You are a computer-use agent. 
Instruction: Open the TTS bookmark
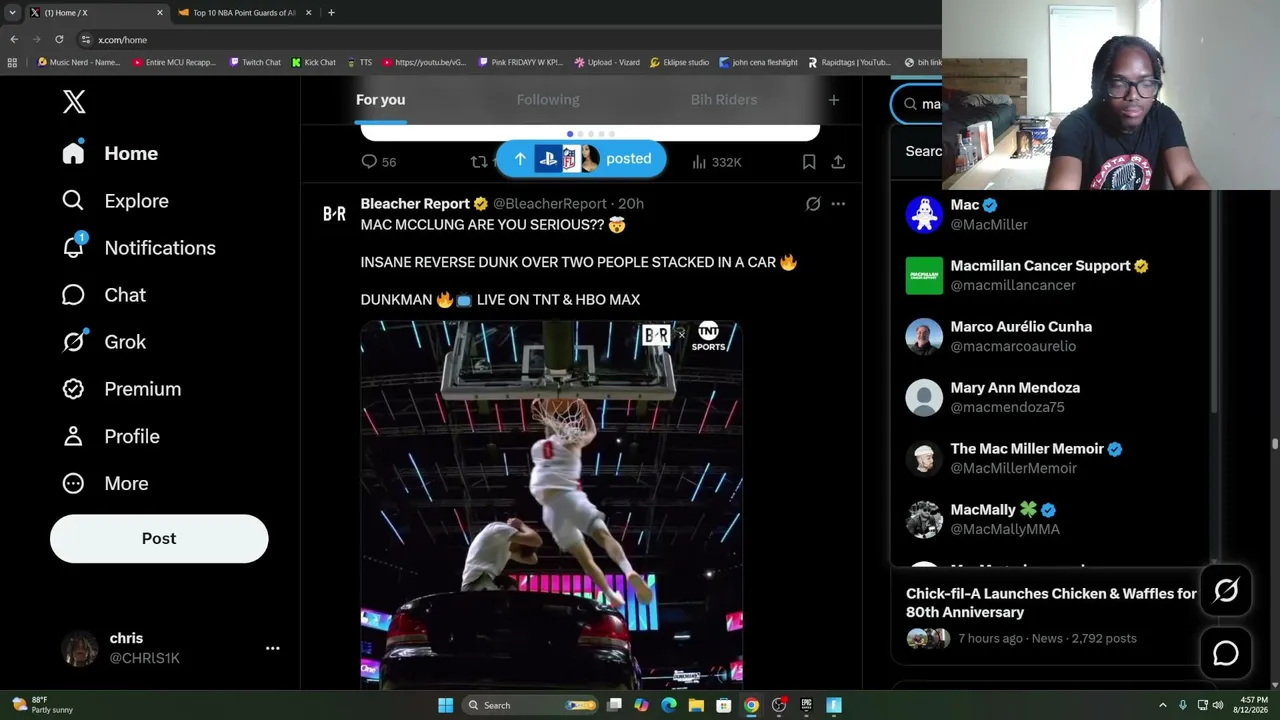[359, 63]
